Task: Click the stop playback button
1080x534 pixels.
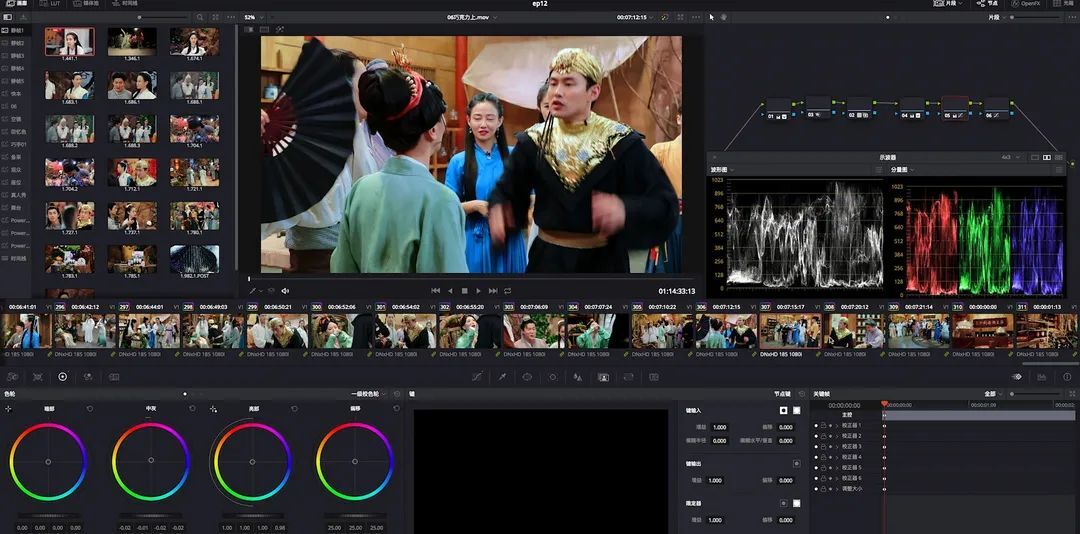Action: 464,291
